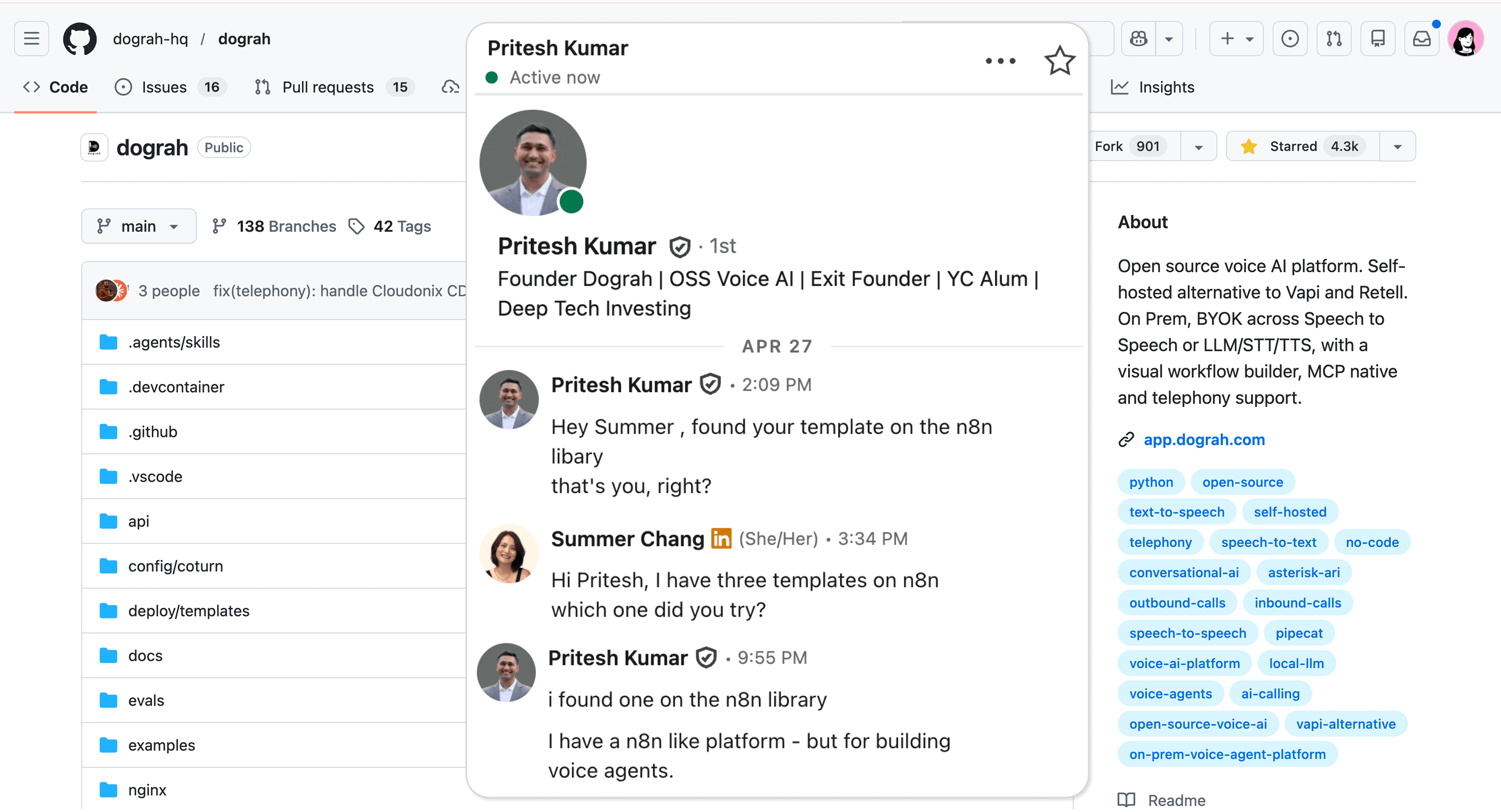
Task: View the 138 Branches link
Action: (x=274, y=226)
